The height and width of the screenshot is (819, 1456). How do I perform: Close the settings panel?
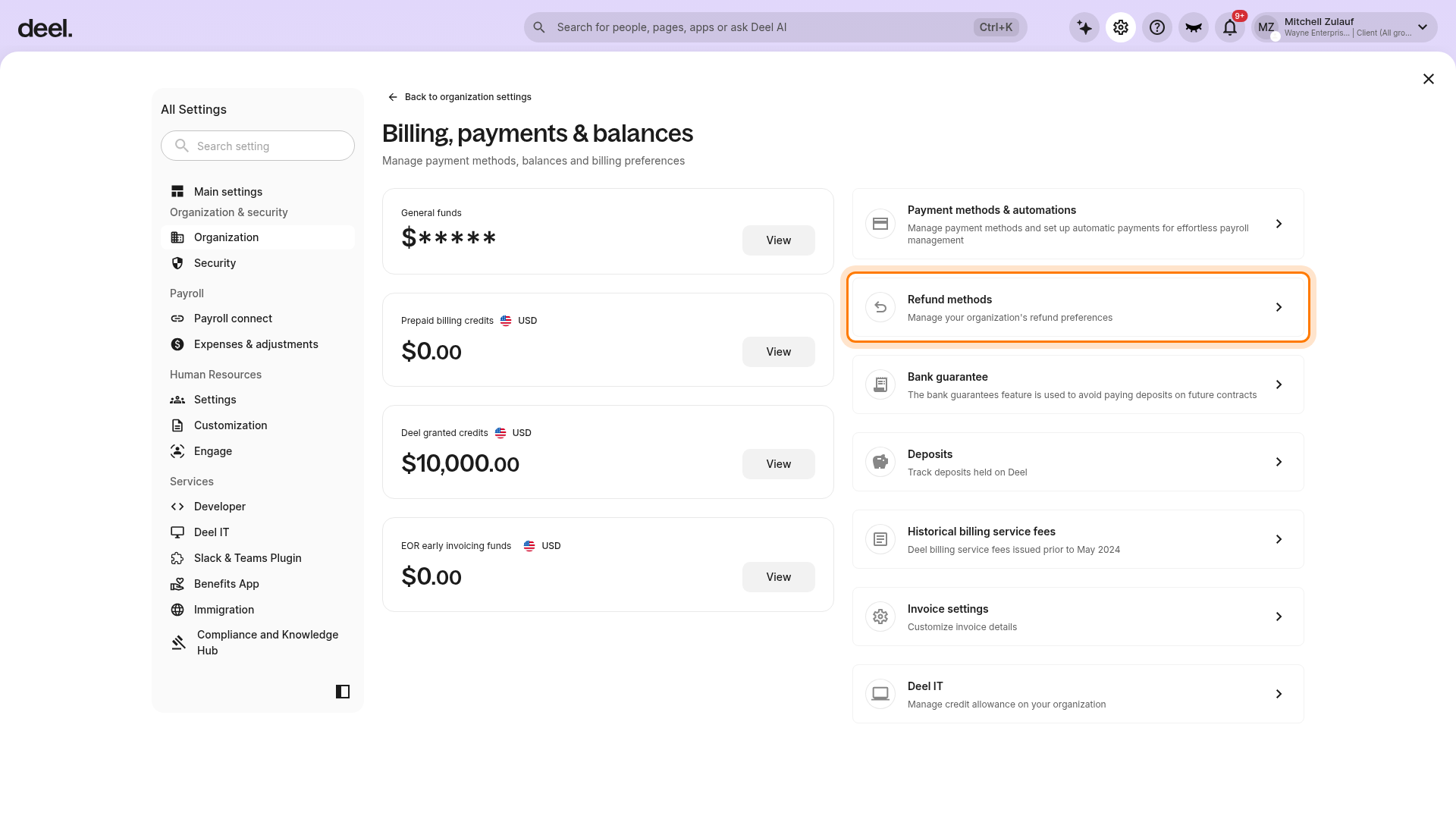[x=1429, y=79]
